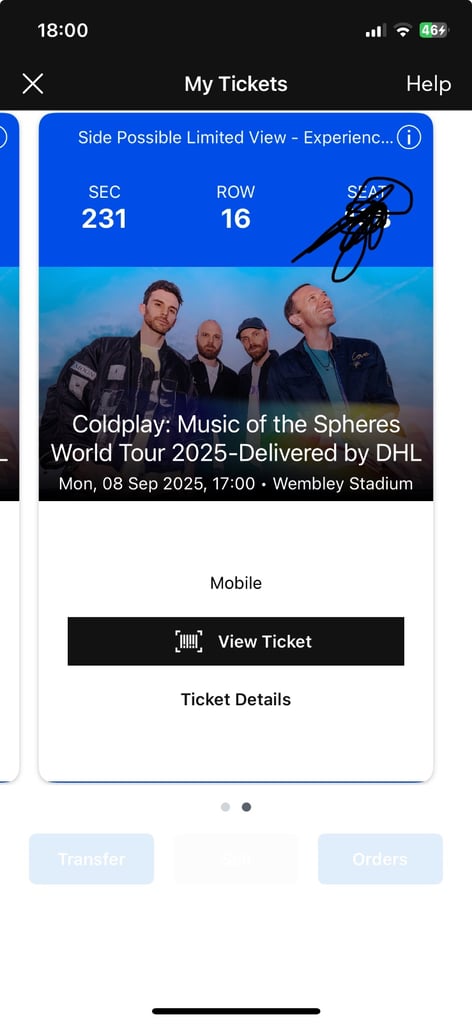Viewport: 472px width, 1024px height.
Task: Tap the barcode icon in View Ticket
Action: (189, 641)
